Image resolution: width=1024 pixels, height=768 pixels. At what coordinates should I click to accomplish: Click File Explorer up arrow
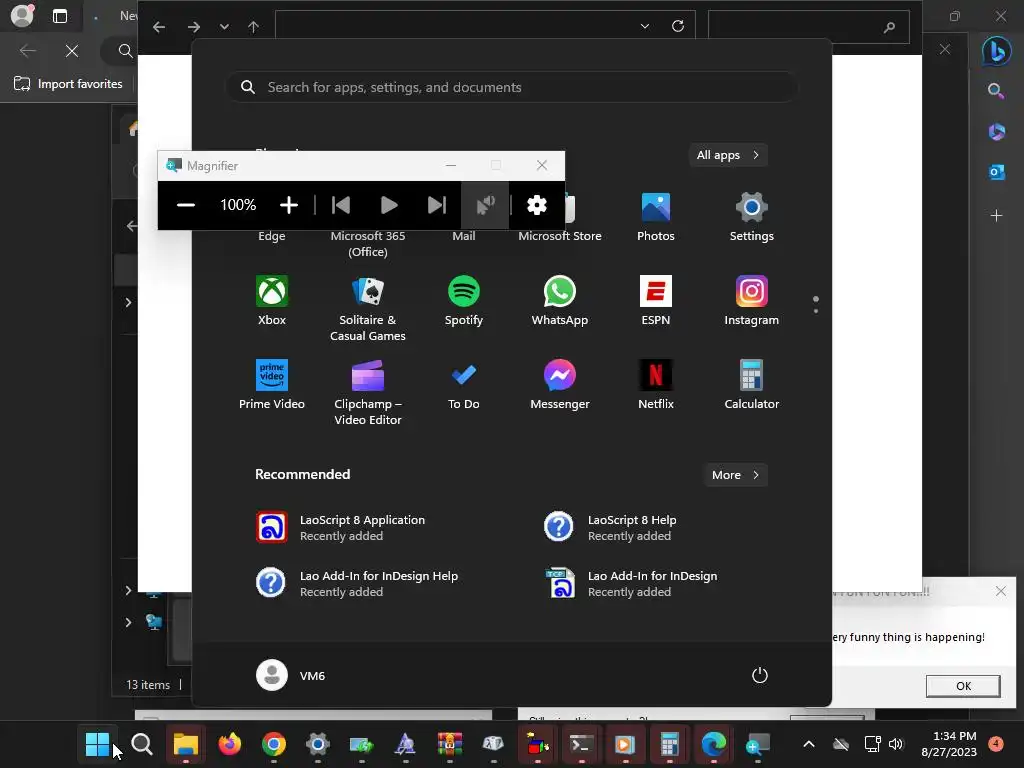pyautogui.click(x=253, y=27)
